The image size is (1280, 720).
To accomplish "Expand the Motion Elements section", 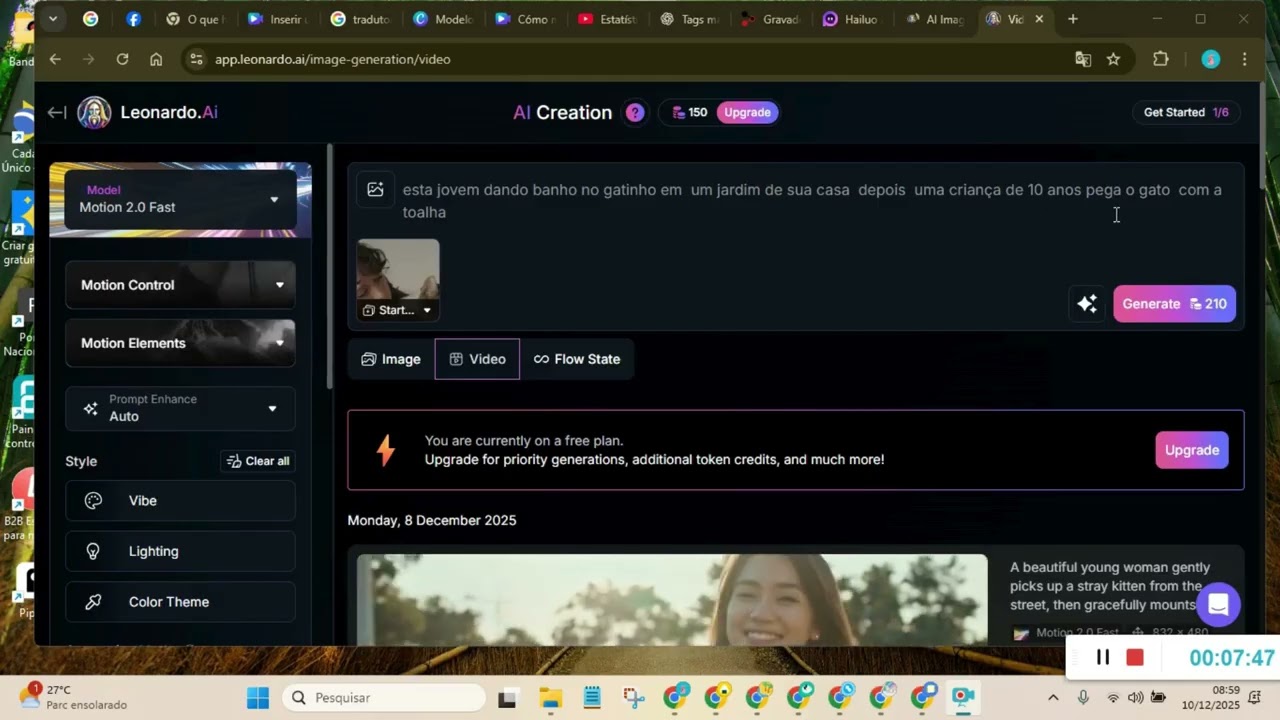I will point(180,343).
